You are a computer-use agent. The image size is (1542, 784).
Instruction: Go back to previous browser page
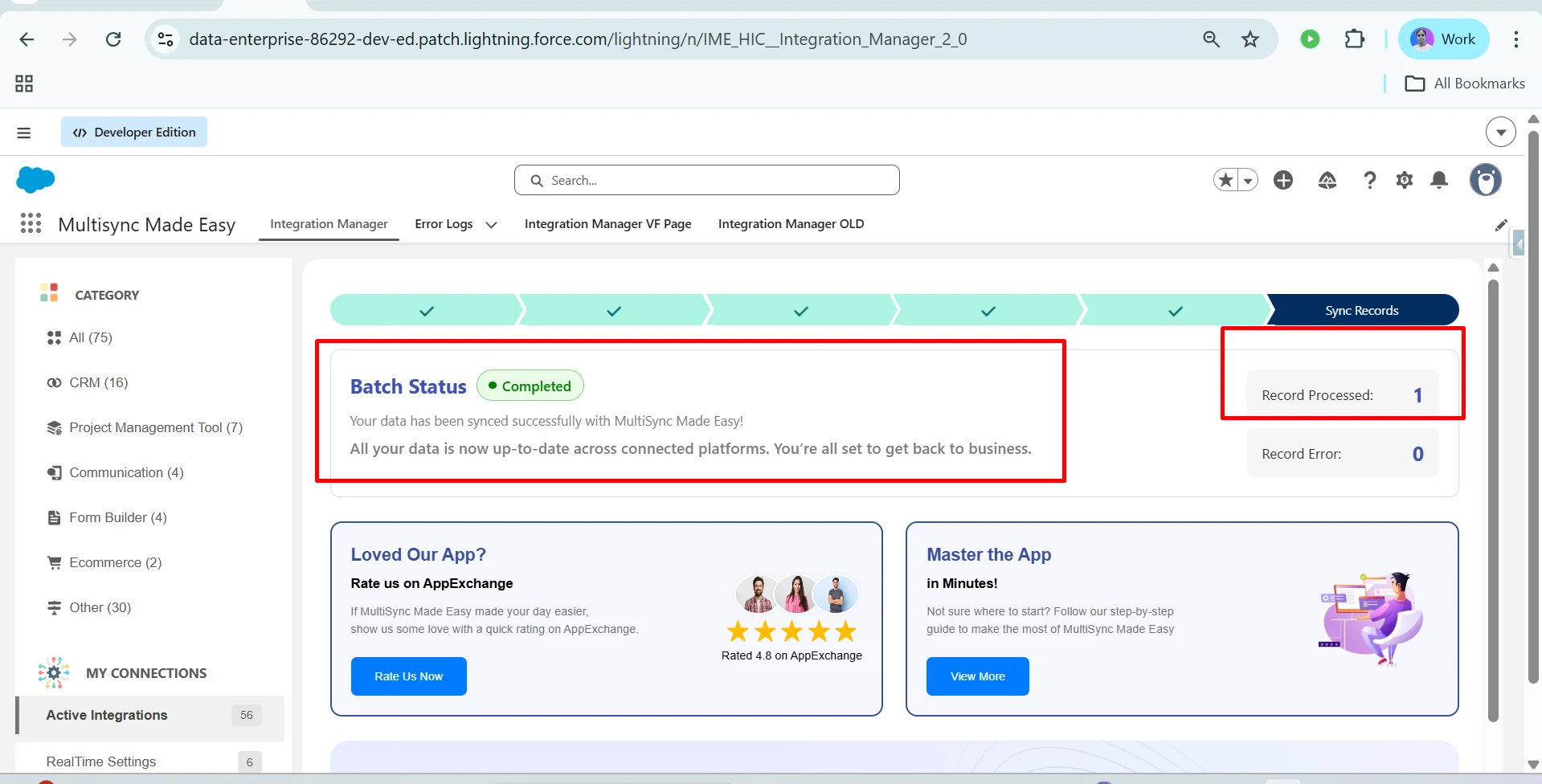click(27, 39)
